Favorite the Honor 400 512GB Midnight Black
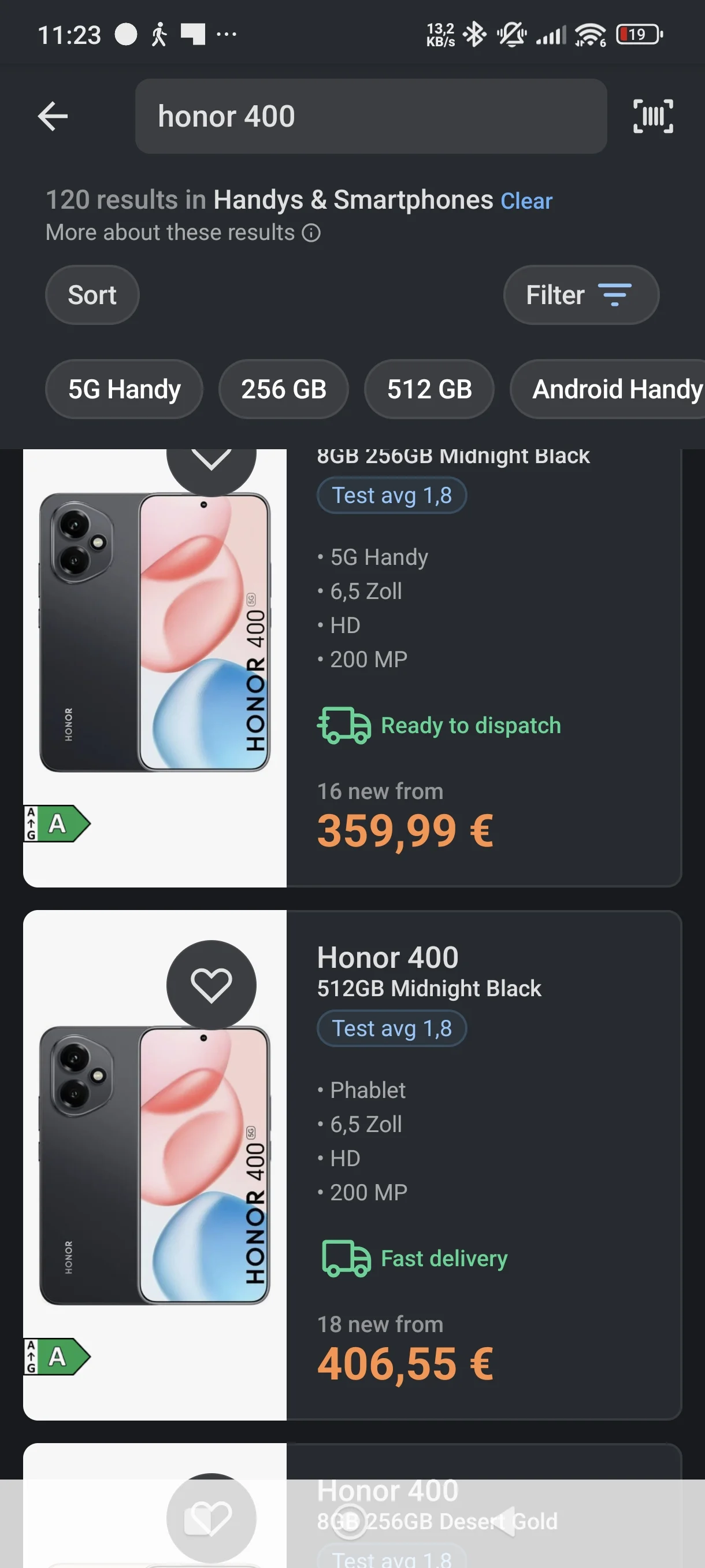The height and width of the screenshot is (1568, 705). tap(211, 985)
